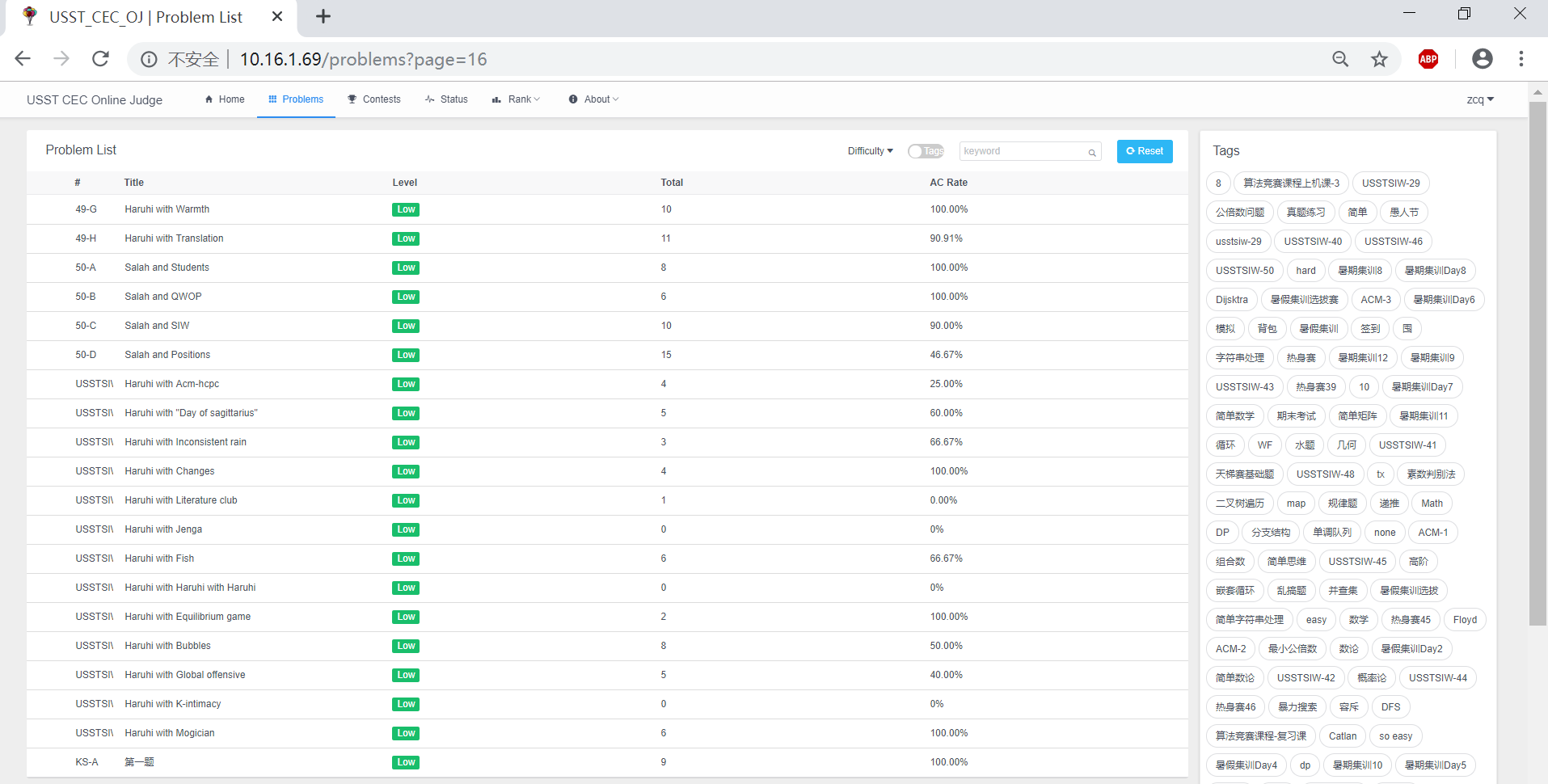
Task: Open the ABP extension icon
Action: 1428,59
